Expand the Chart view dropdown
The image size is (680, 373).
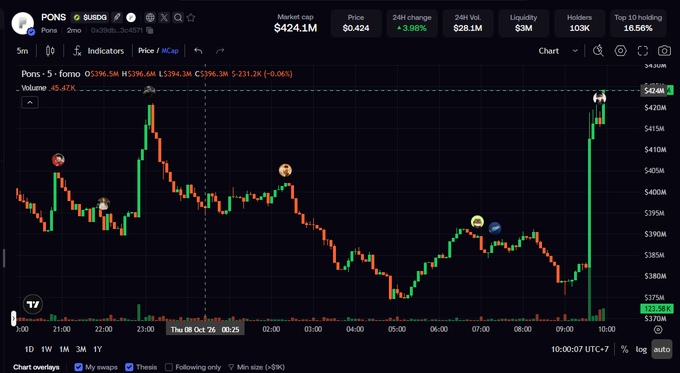(558, 51)
